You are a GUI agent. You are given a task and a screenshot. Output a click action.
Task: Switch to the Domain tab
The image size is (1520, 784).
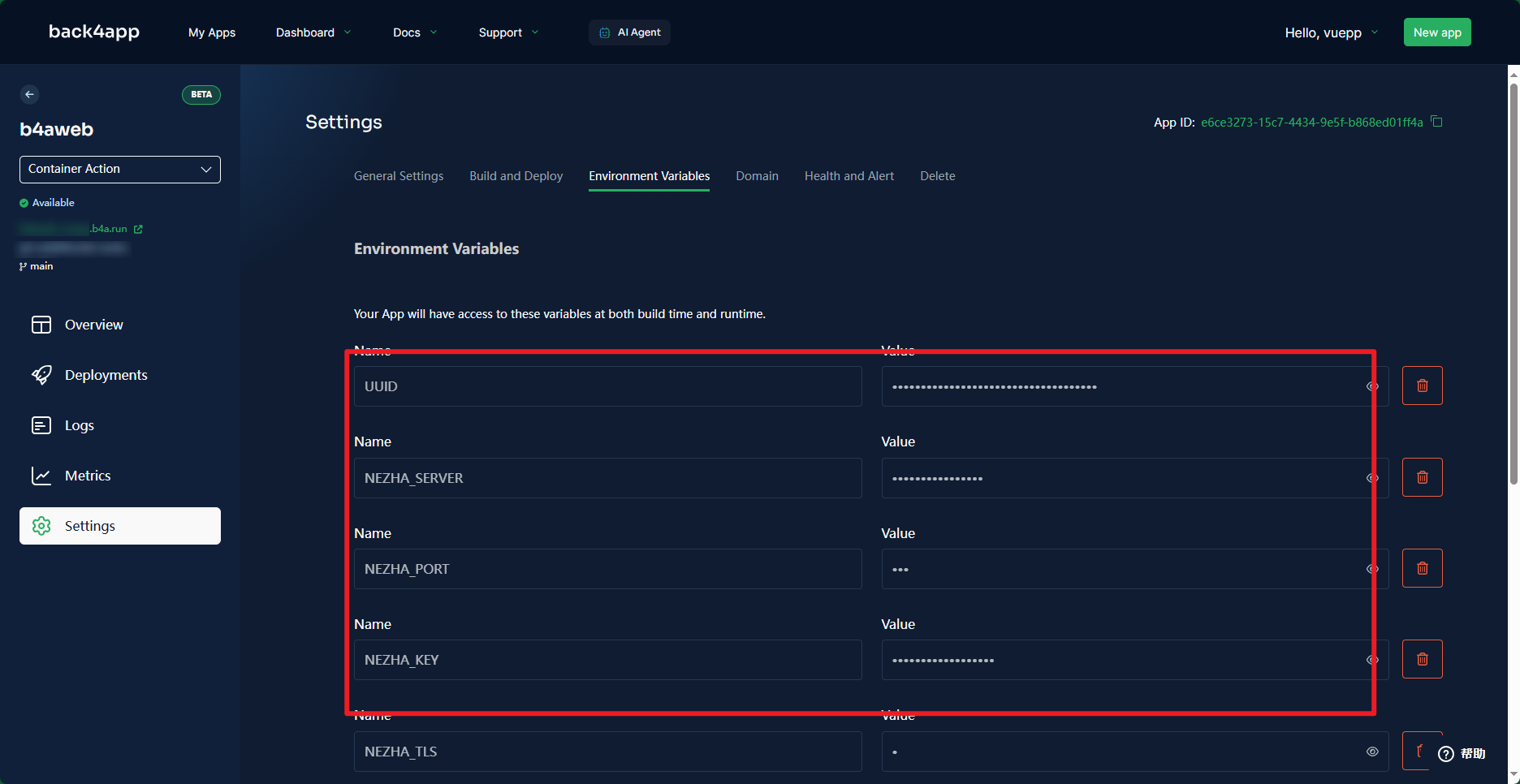(x=758, y=176)
